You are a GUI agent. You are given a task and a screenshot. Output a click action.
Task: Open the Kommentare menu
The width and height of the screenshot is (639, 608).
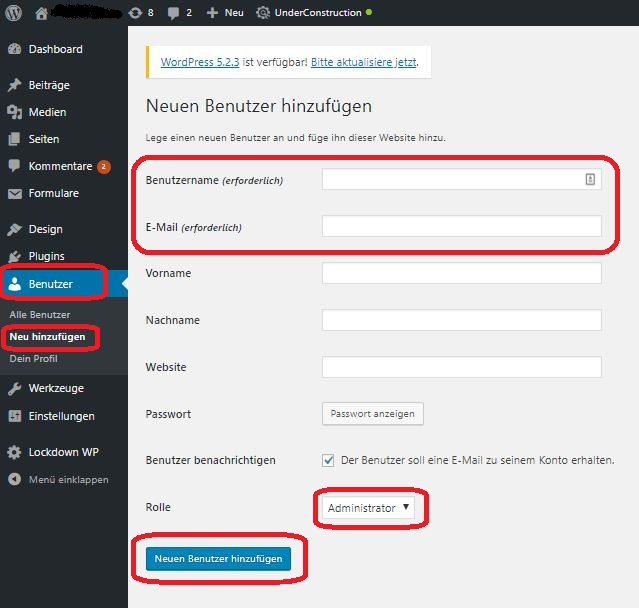(x=60, y=166)
